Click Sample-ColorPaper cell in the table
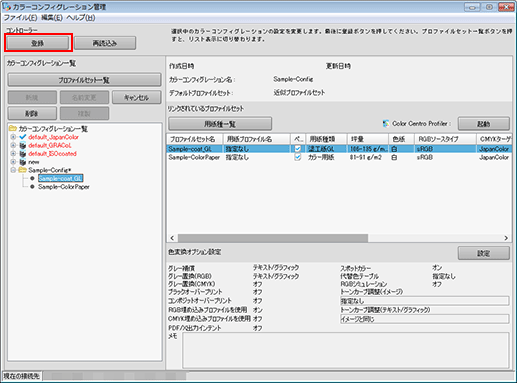 click(194, 157)
